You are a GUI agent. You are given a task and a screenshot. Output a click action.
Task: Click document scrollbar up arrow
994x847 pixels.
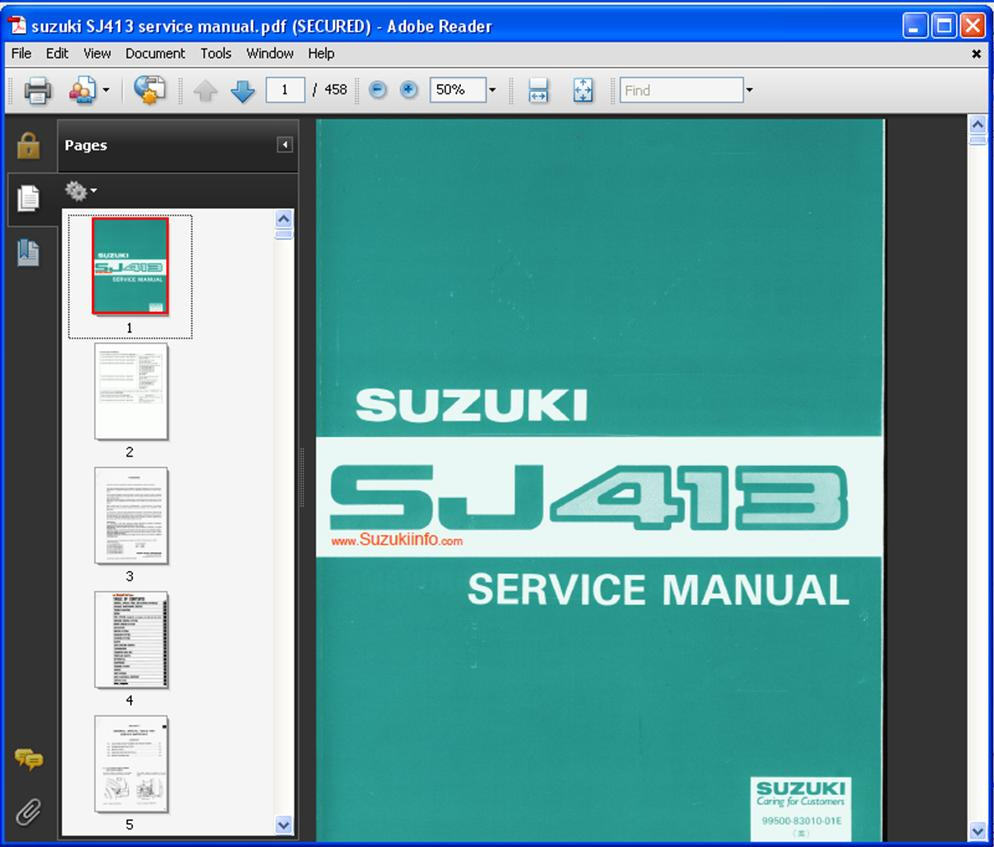coord(978,124)
